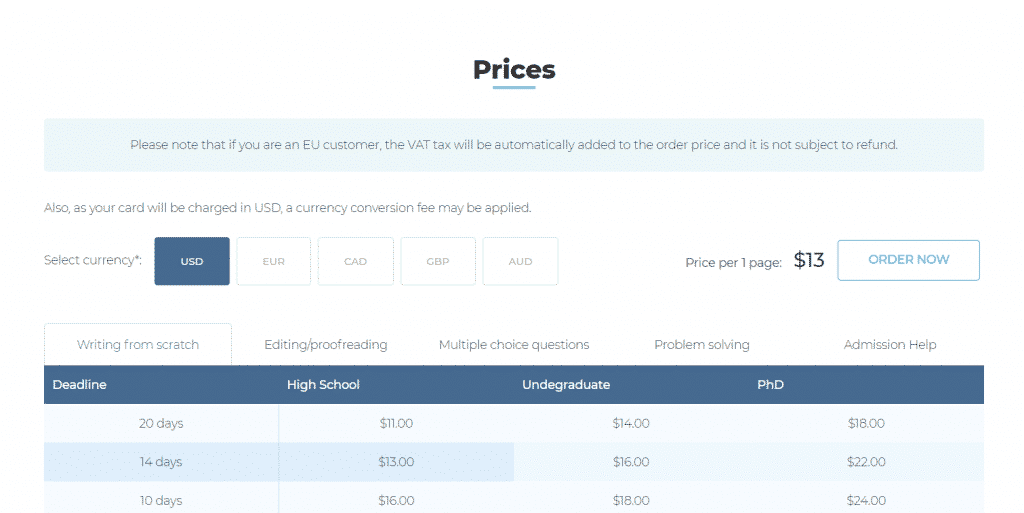Switch currency to EUR
This screenshot has height=513, width=1024.
tap(274, 261)
